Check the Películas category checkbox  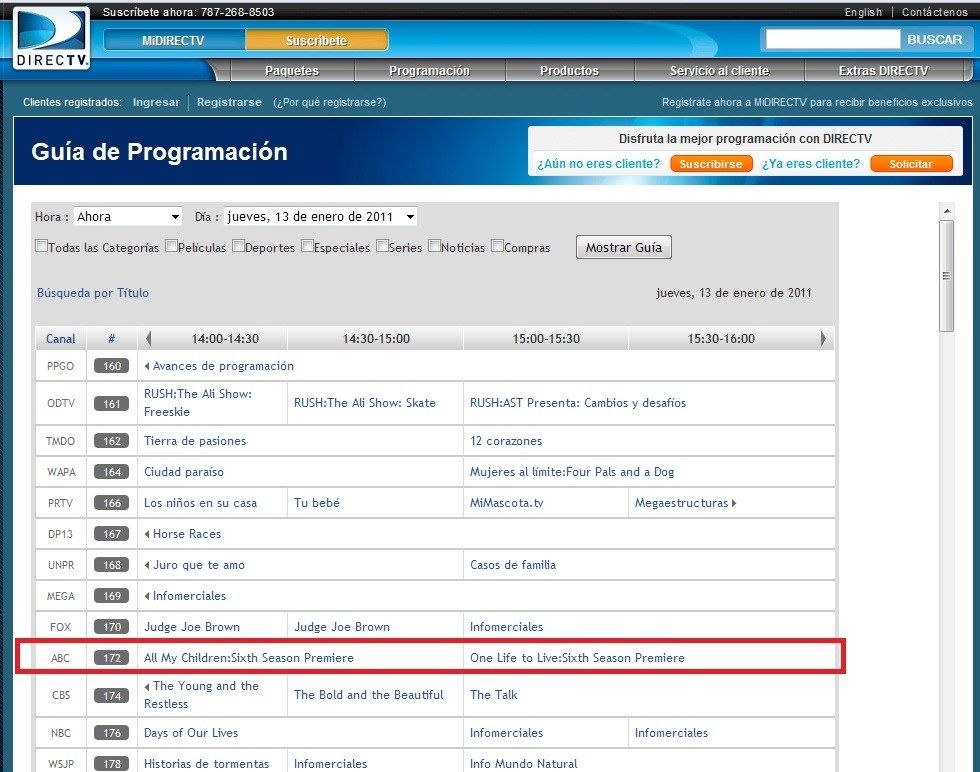pyautogui.click(x=171, y=246)
